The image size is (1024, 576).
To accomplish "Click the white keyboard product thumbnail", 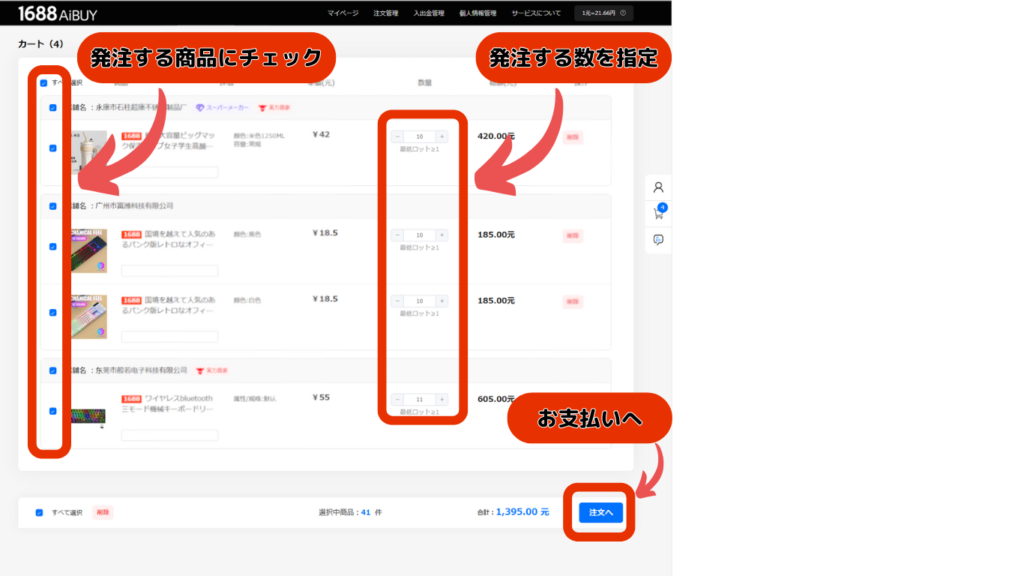I will point(88,312).
